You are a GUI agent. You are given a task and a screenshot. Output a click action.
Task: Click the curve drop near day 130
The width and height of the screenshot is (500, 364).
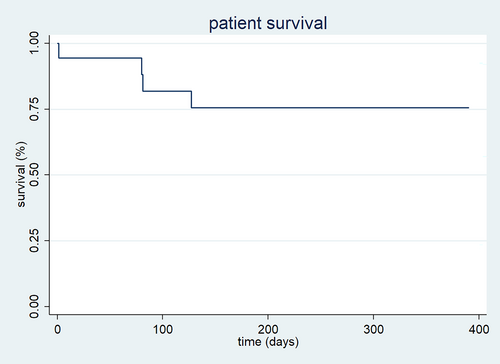pyautogui.click(x=191, y=99)
